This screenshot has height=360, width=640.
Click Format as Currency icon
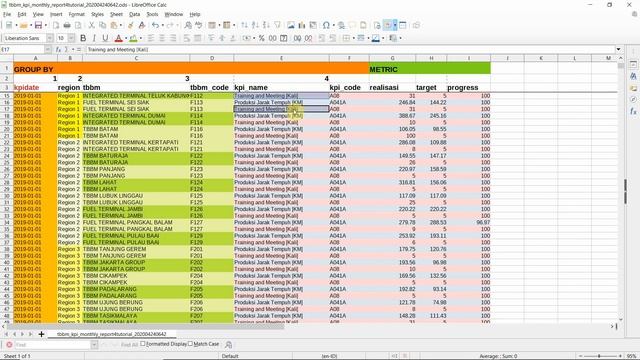[247, 38]
